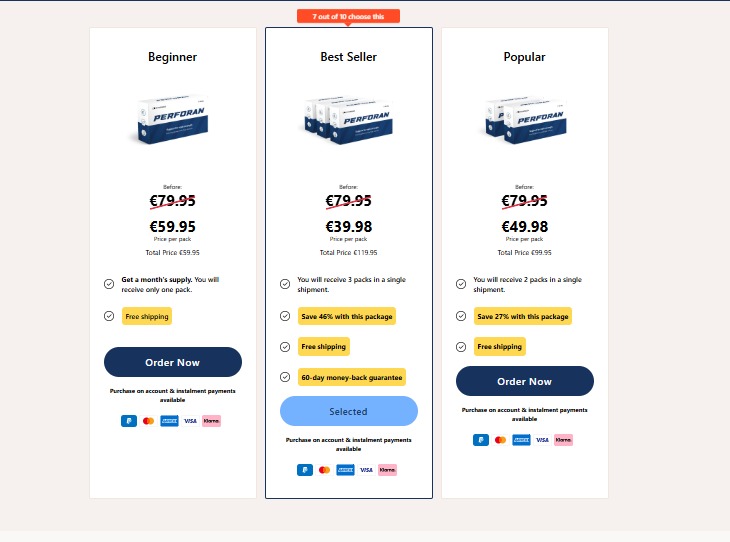Click the Visa icon in the Popular card
The height and width of the screenshot is (542, 730).
[x=542, y=439]
